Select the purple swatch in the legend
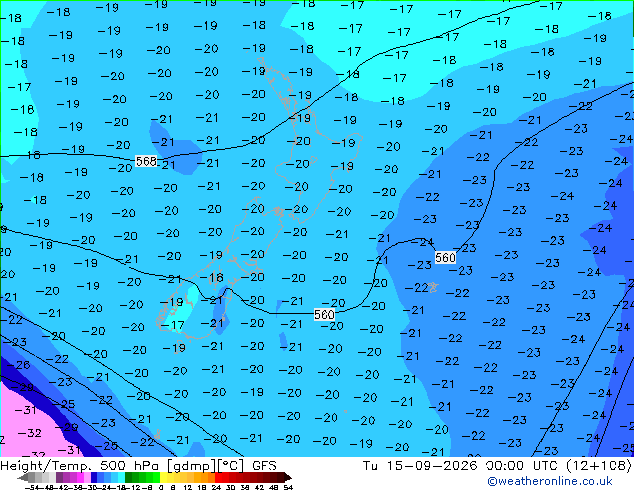Viewport: 634px width, 490px height. click(x=59, y=477)
